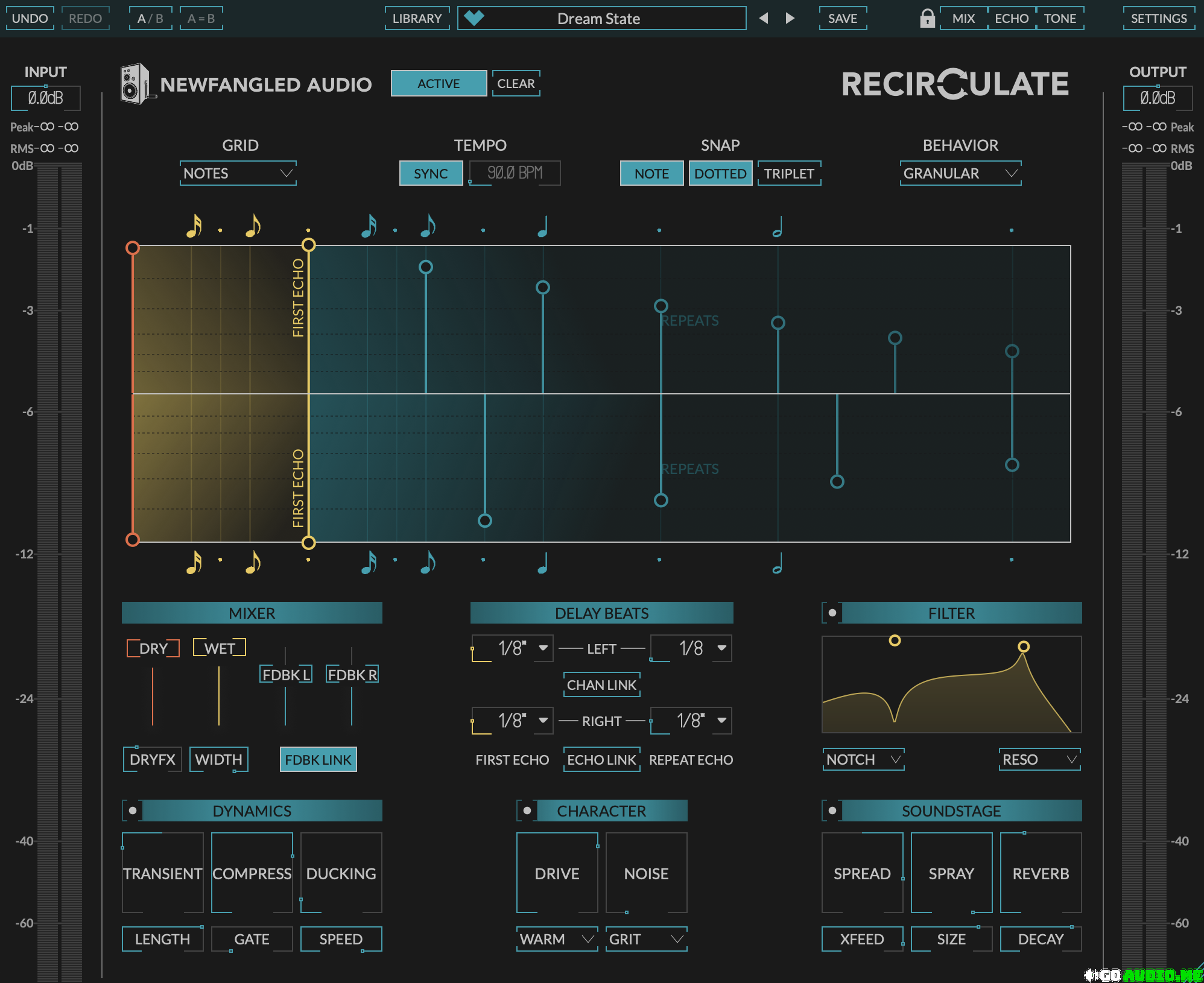Viewport: 1204px width, 983px height.
Task: Toggle CHAN LINK in Delay Beats
Action: 601,684
